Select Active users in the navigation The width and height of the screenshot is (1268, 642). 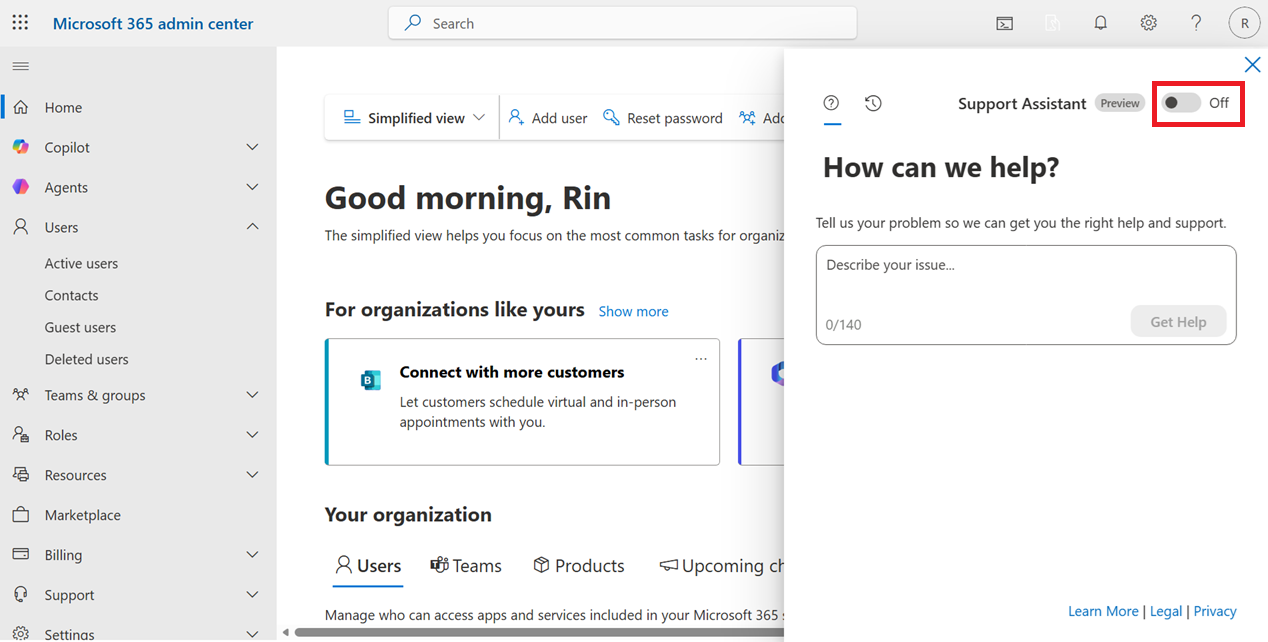click(81, 264)
